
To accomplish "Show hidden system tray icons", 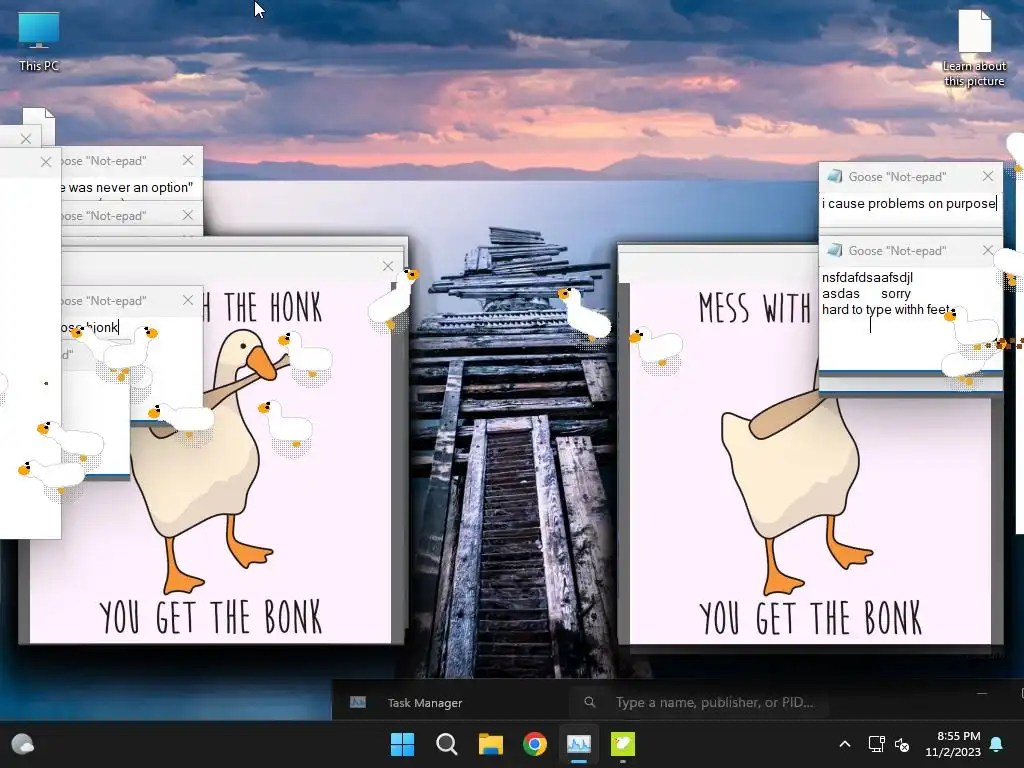I will click(x=844, y=744).
